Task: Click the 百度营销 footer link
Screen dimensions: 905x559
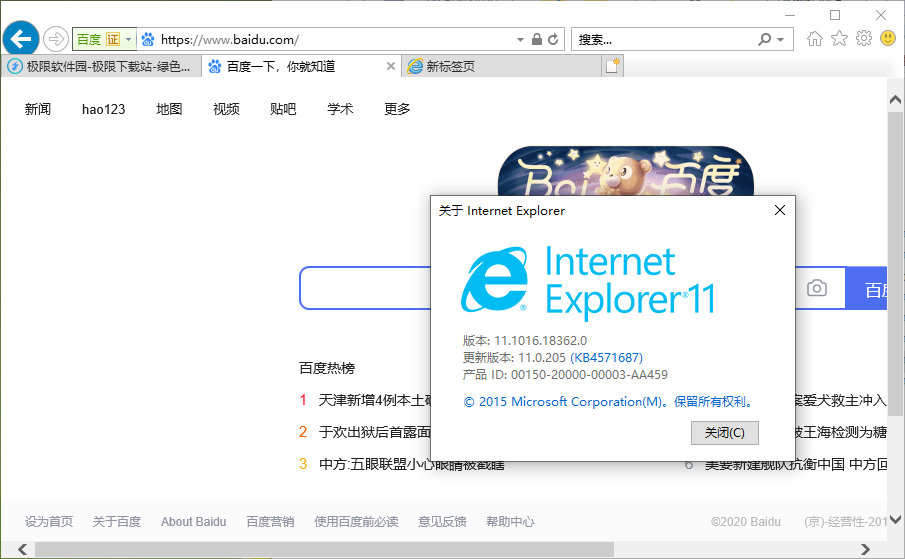Action: click(x=270, y=522)
